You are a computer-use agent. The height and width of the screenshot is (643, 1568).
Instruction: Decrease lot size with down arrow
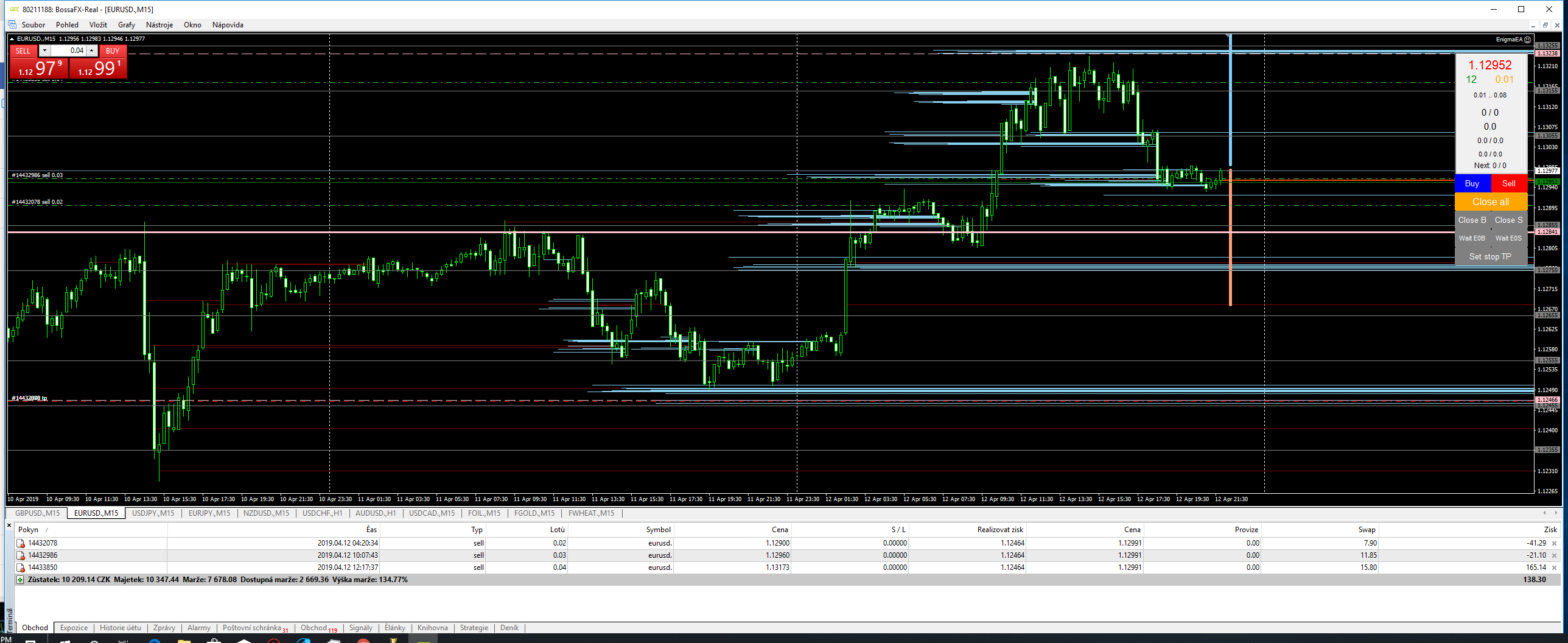coord(44,51)
